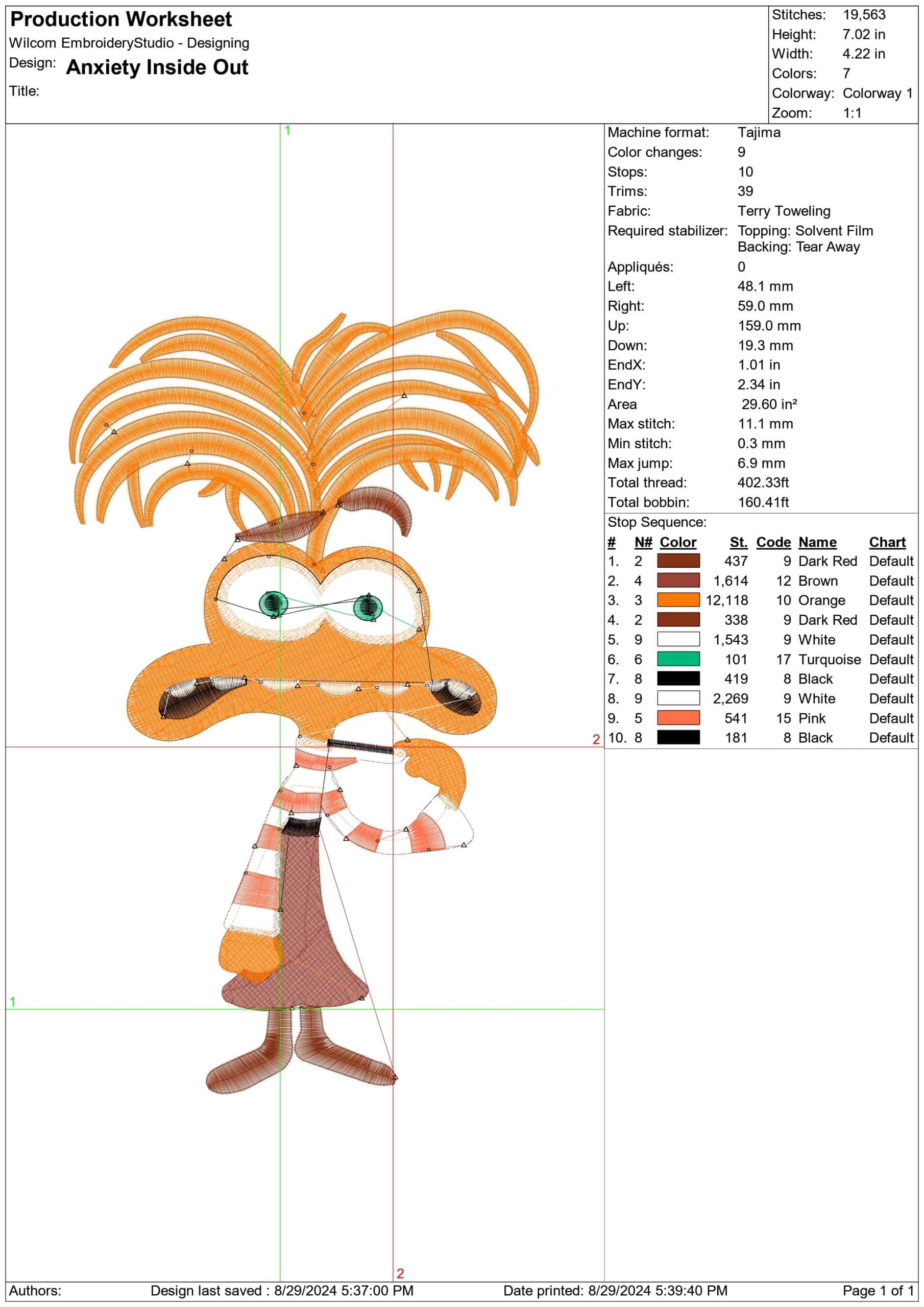Click the 'Colorway 1' value
This screenshot has height=1307, width=924.
coord(878,93)
